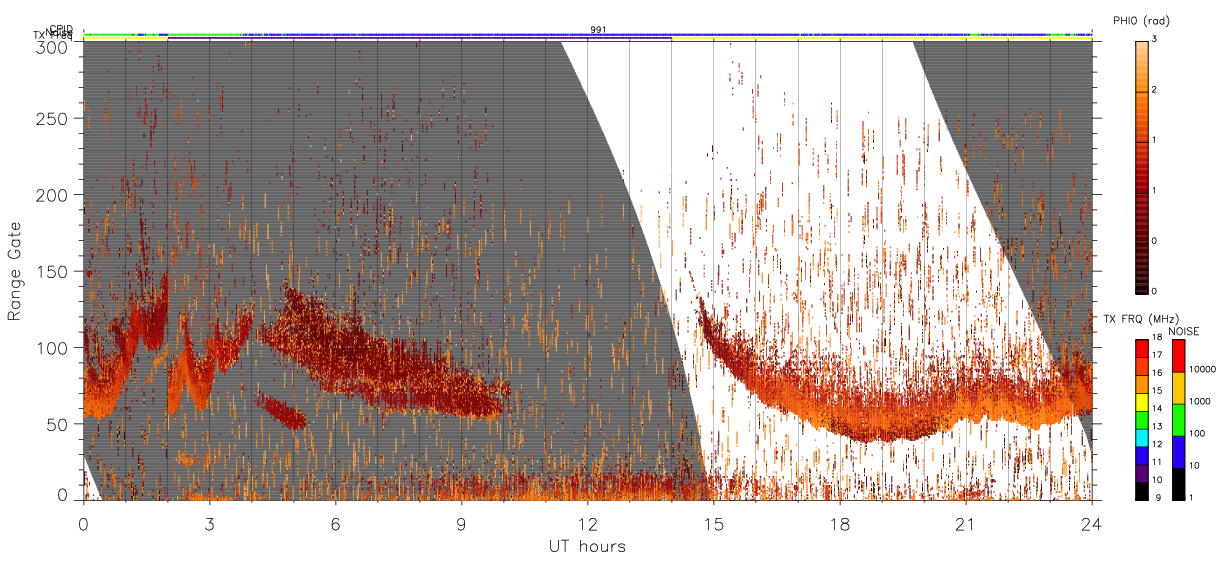This screenshot has height=567, width=1228.
Task: Click the red NOISE legend swatch above 10000
Action: pyautogui.click(x=1178, y=356)
